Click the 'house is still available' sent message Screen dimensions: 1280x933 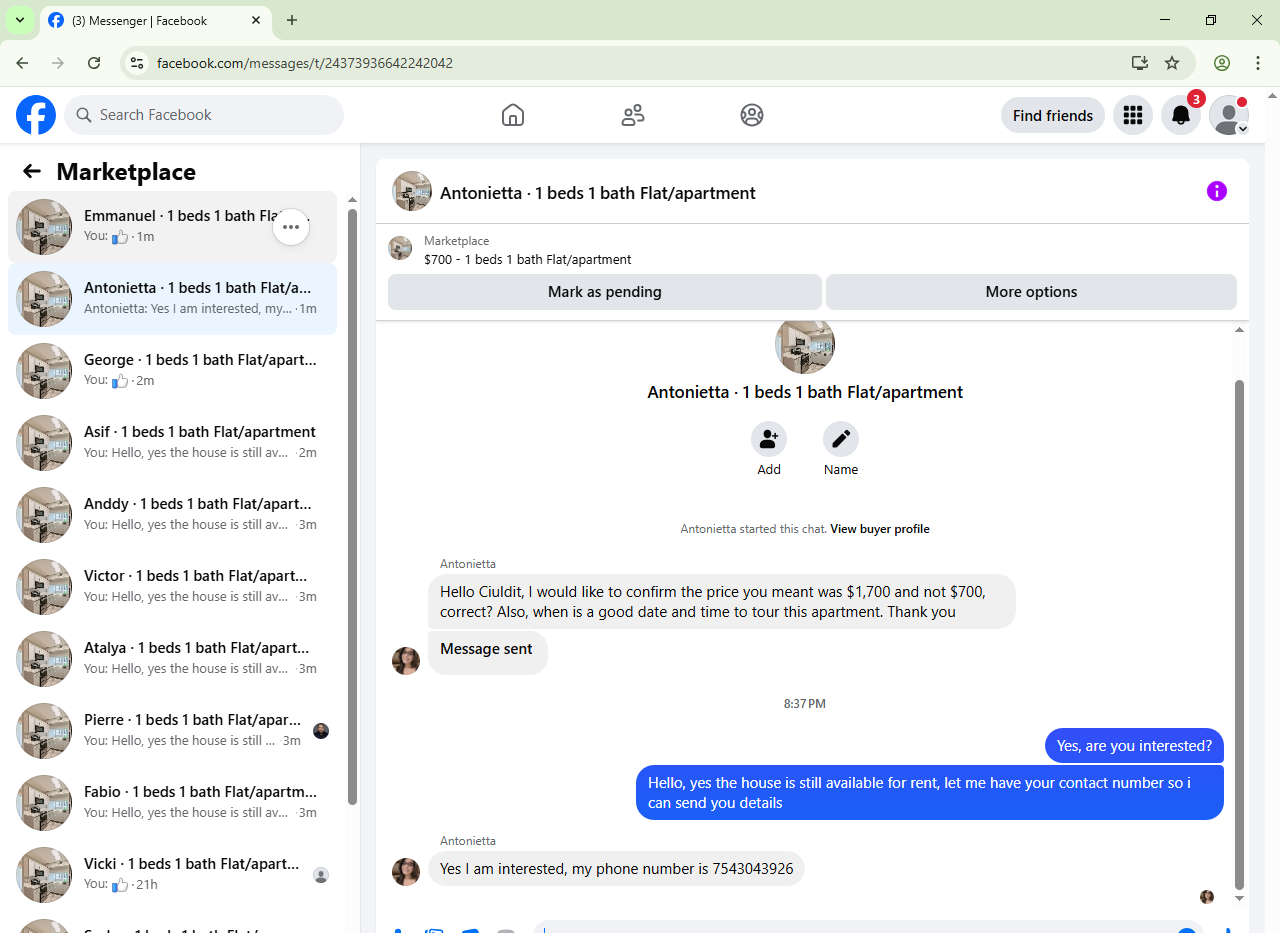pyautogui.click(x=930, y=793)
